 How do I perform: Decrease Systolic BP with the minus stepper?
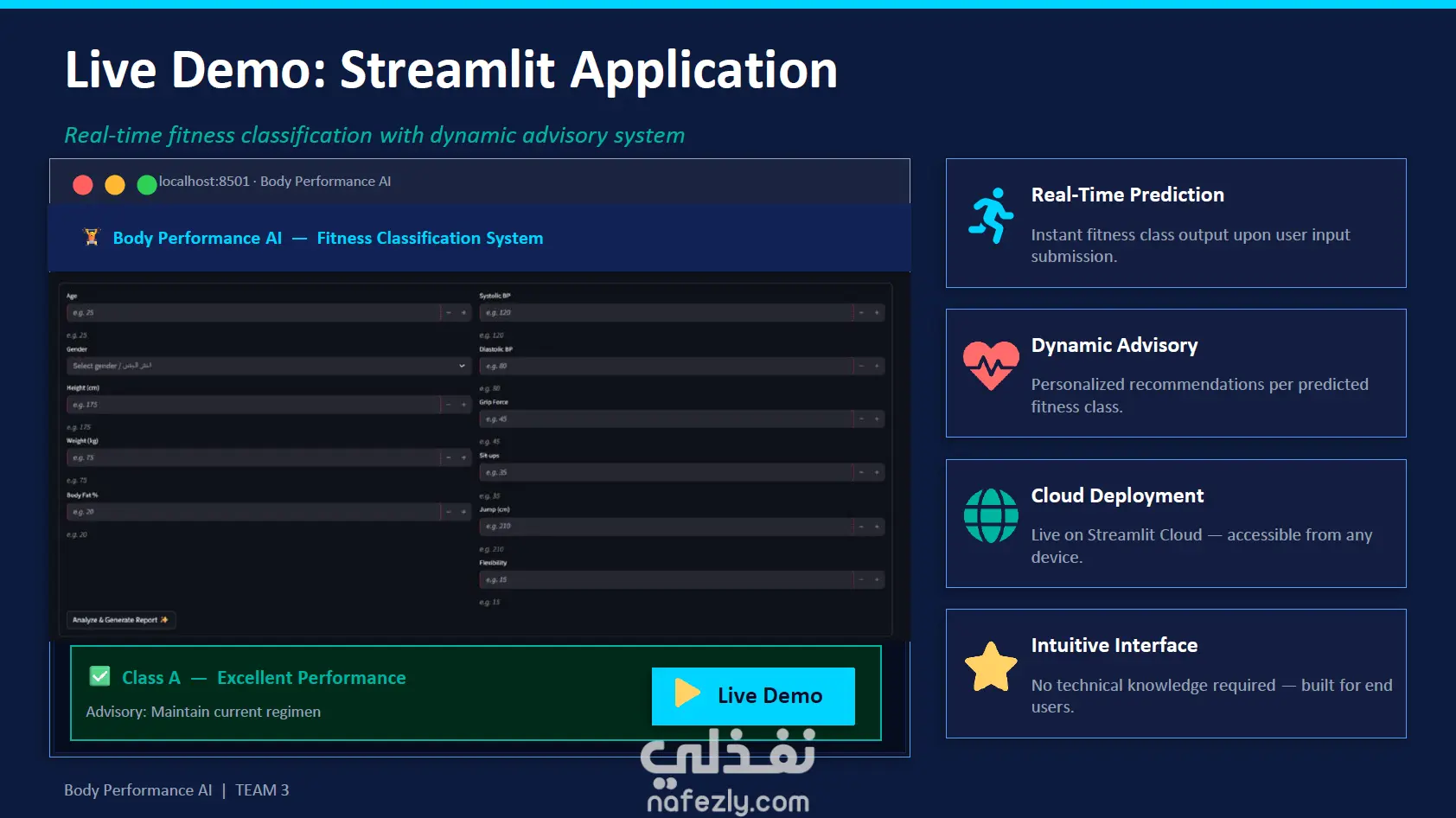[x=861, y=312]
